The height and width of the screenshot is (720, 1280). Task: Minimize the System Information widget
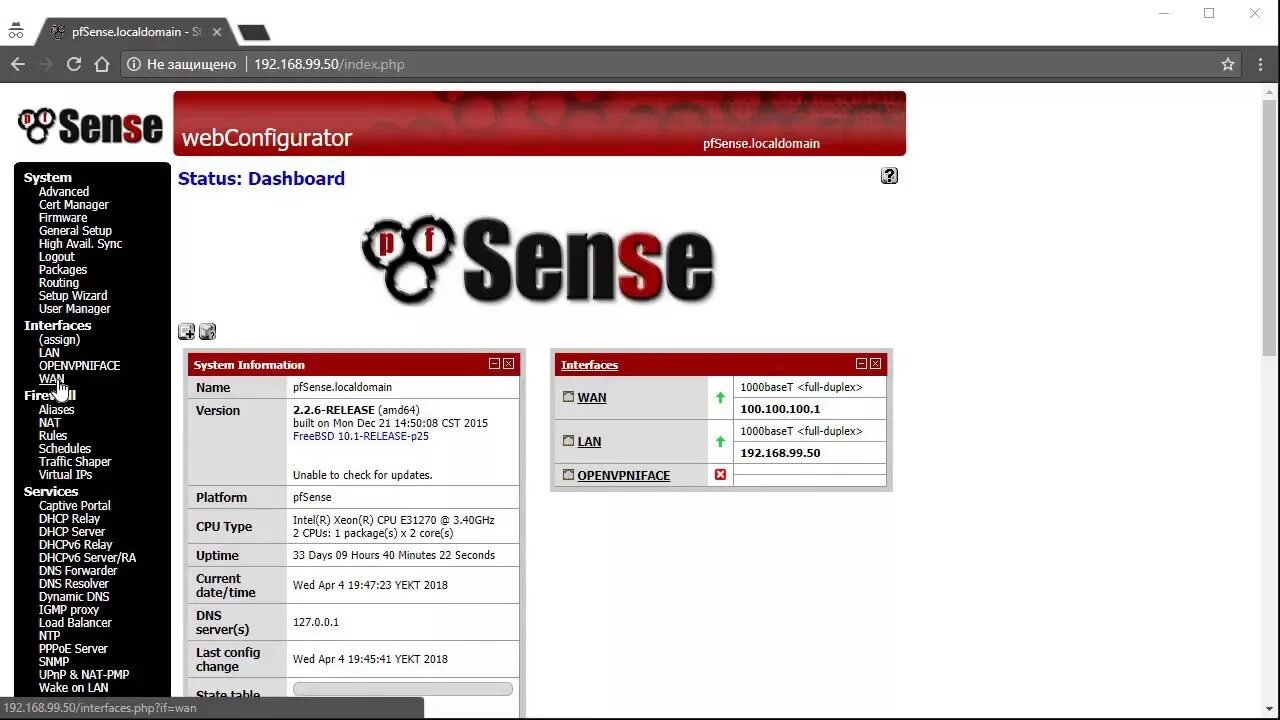494,364
